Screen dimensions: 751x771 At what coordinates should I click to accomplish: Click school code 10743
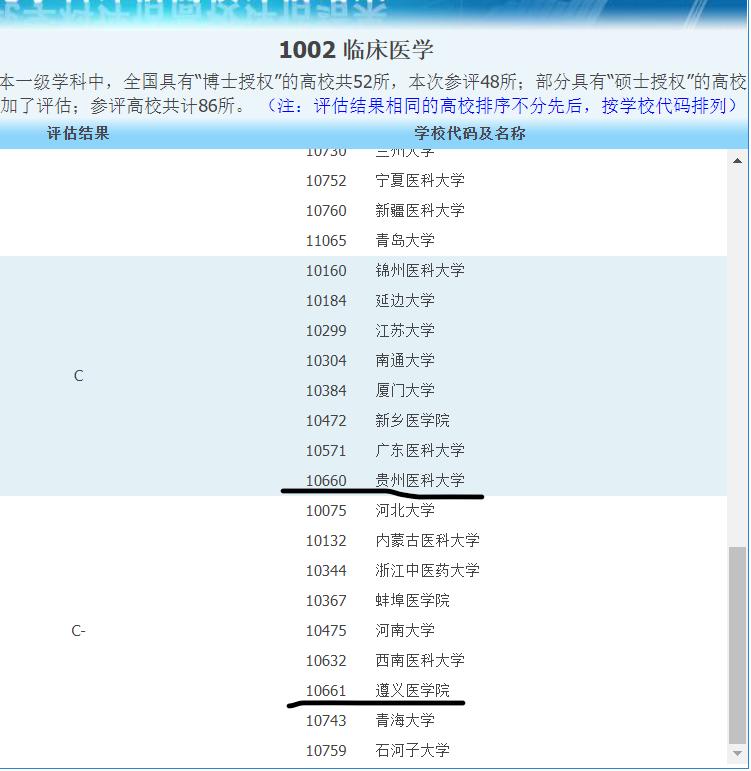[326, 721]
